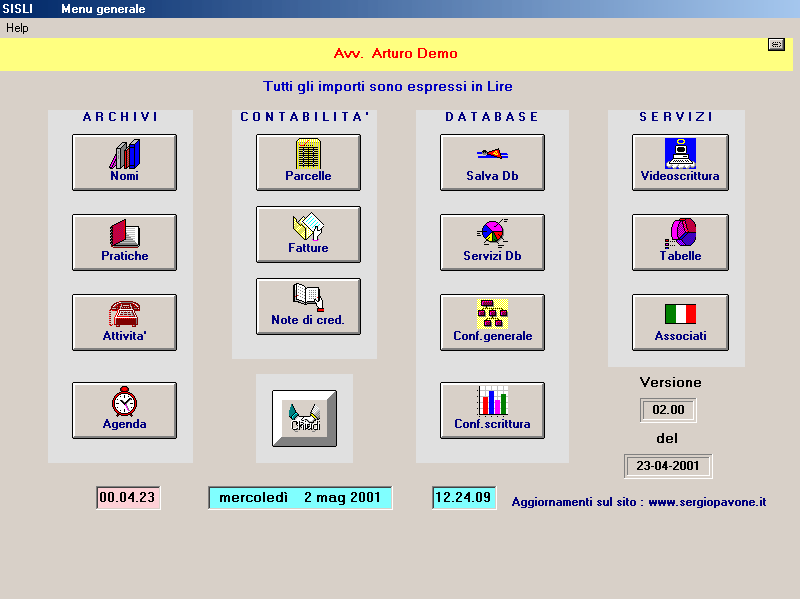Open the Agenda alarm clock button
Image resolution: width=800 pixels, height=600 pixels.
[124, 410]
